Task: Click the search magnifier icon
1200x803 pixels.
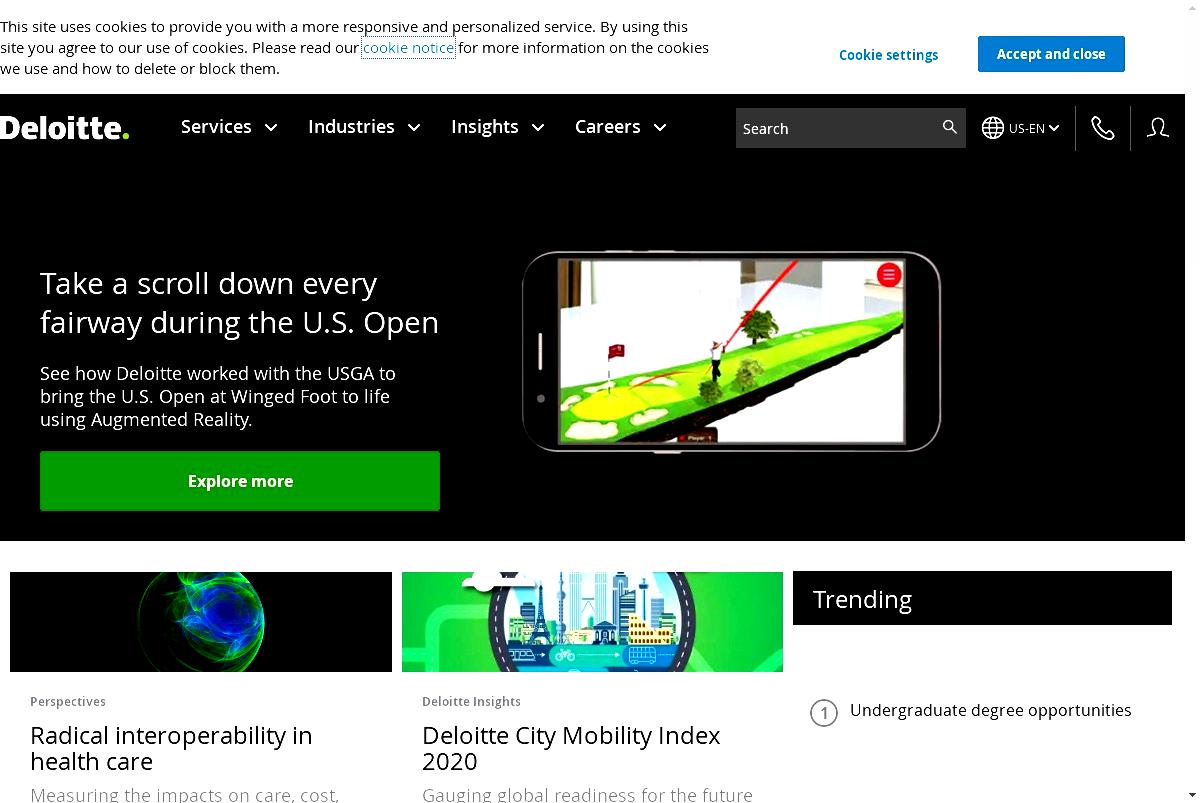Action: click(950, 127)
